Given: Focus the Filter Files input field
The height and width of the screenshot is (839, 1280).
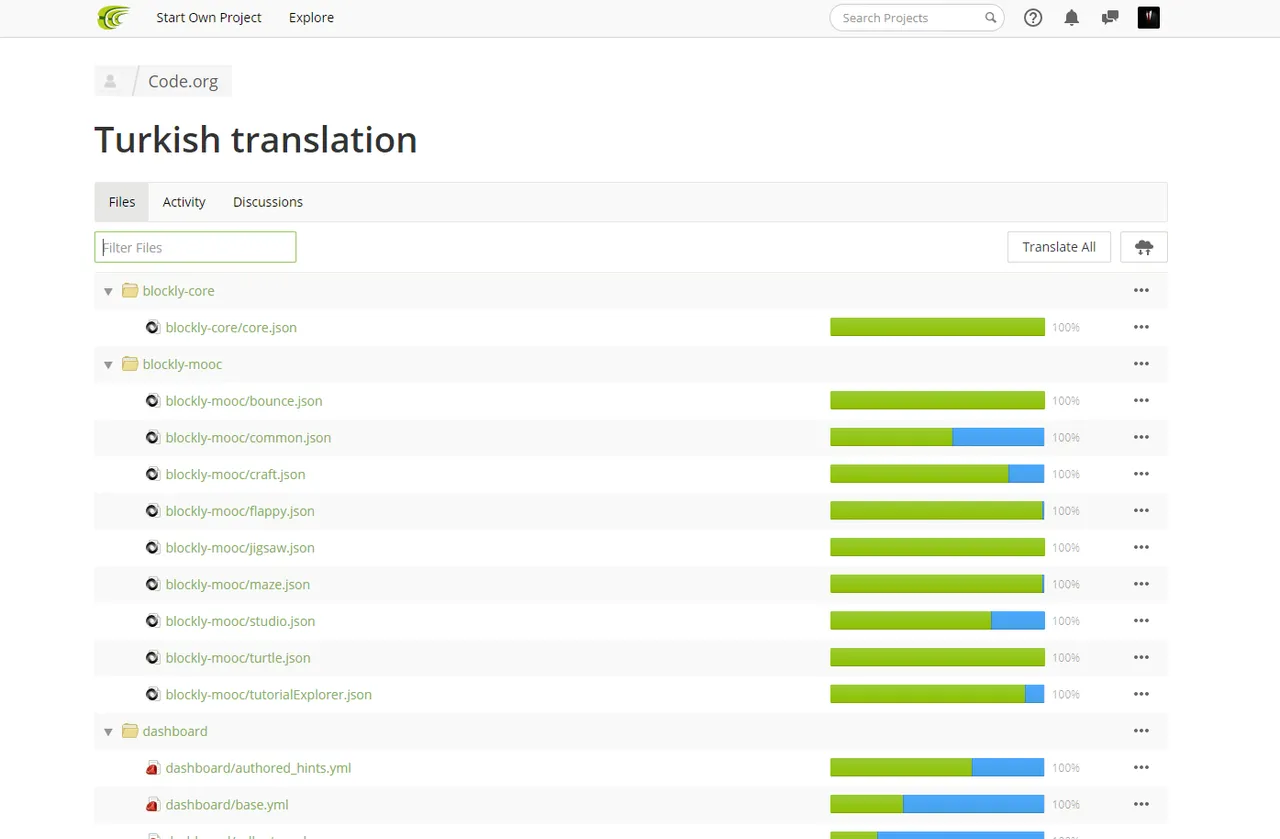Looking at the screenshot, I should pyautogui.click(x=195, y=247).
